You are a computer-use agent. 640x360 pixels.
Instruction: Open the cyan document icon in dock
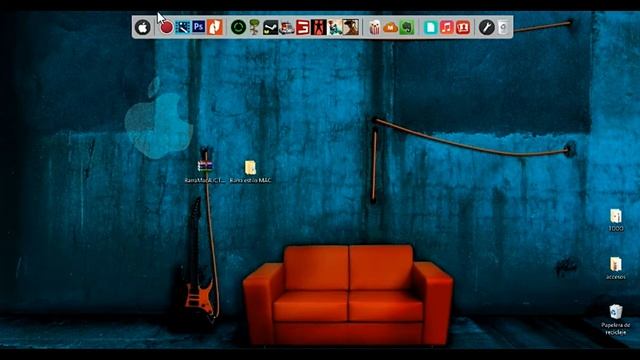coord(430,27)
